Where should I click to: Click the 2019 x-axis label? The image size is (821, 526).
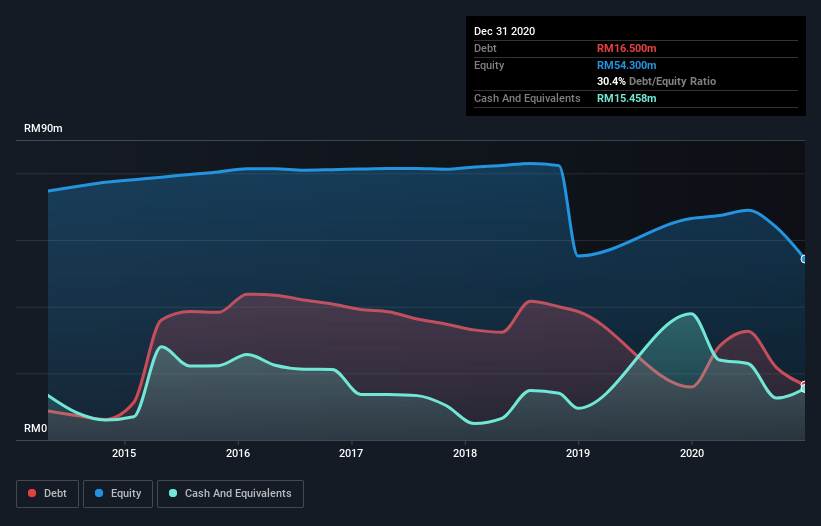[578, 453]
